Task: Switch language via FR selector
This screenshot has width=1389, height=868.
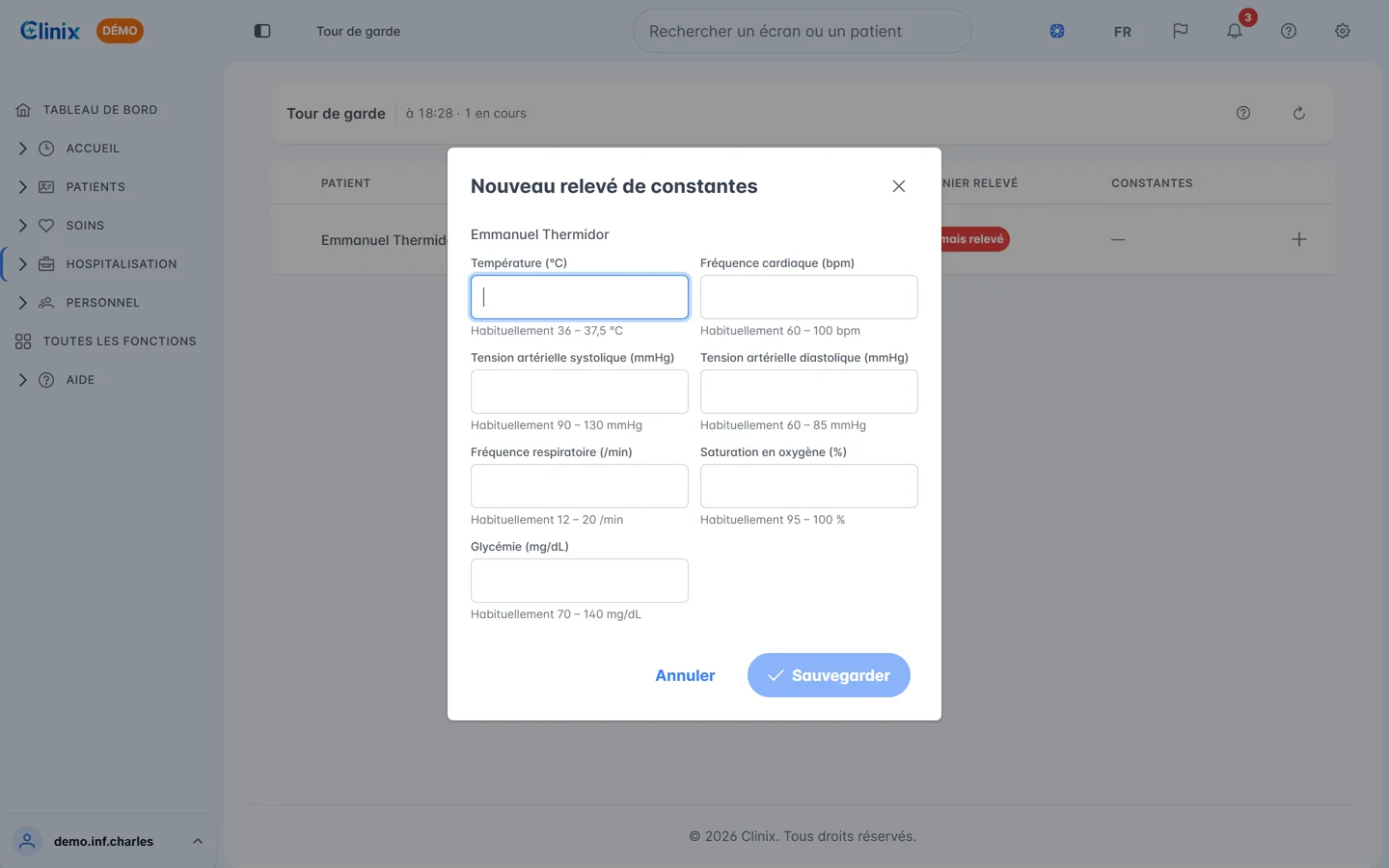Action: tap(1123, 32)
